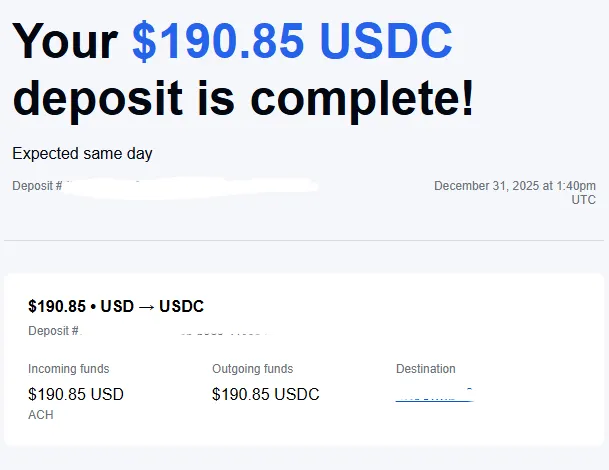Select the "$190.85 USDC" outgoing amount in card
The height and width of the screenshot is (470, 609).
[265, 394]
